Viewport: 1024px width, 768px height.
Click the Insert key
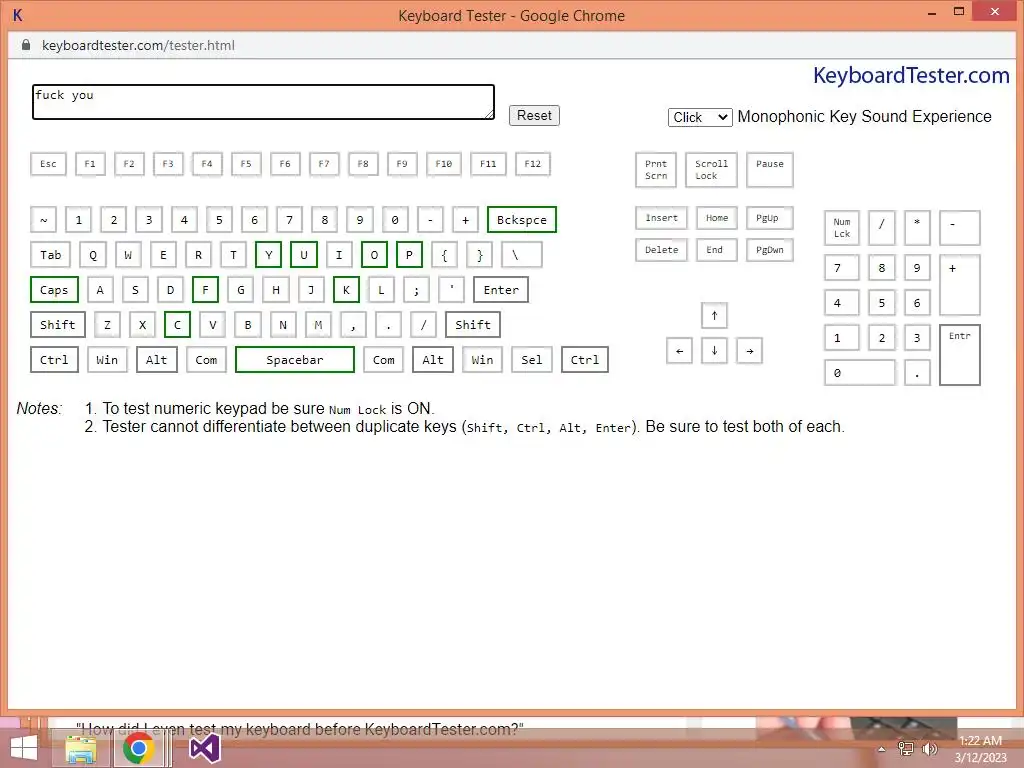click(662, 218)
